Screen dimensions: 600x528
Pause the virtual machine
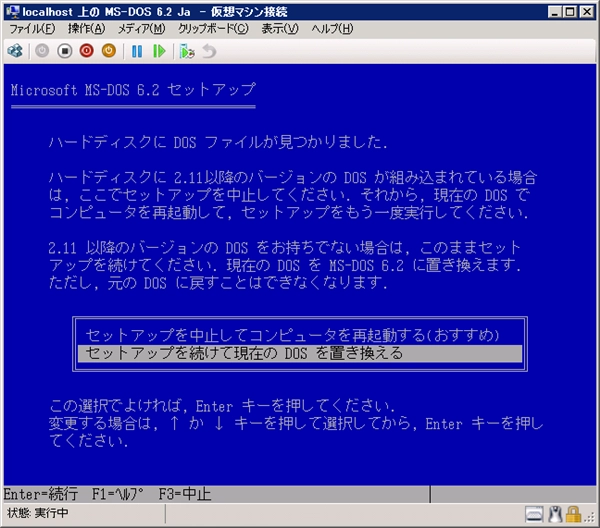pos(137,51)
